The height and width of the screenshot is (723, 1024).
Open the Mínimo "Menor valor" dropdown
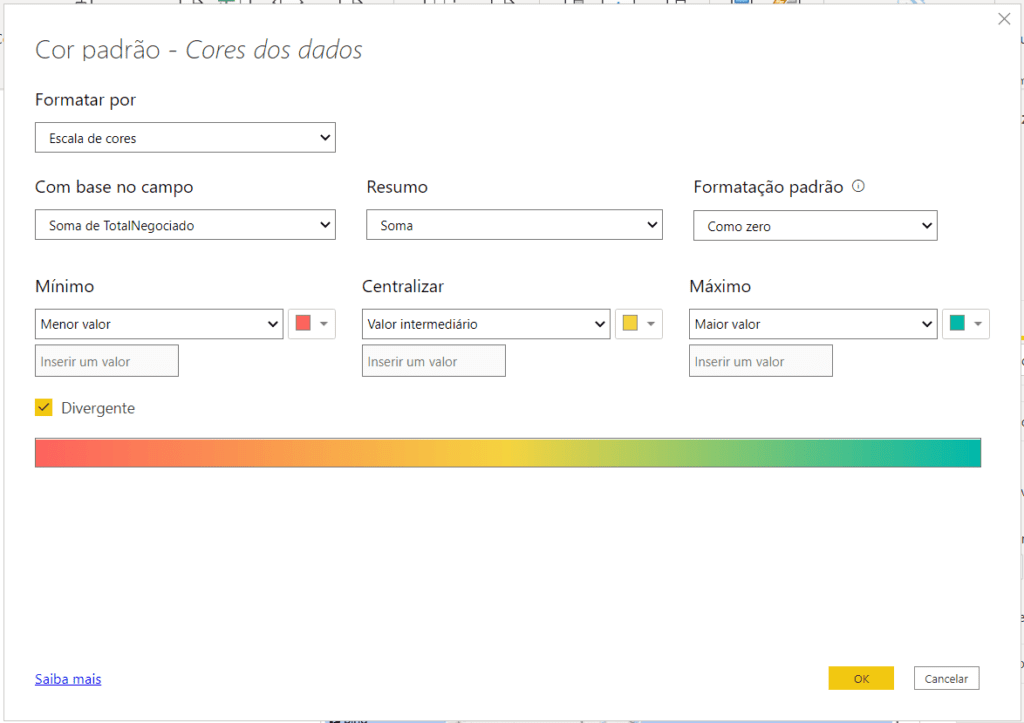(x=159, y=323)
